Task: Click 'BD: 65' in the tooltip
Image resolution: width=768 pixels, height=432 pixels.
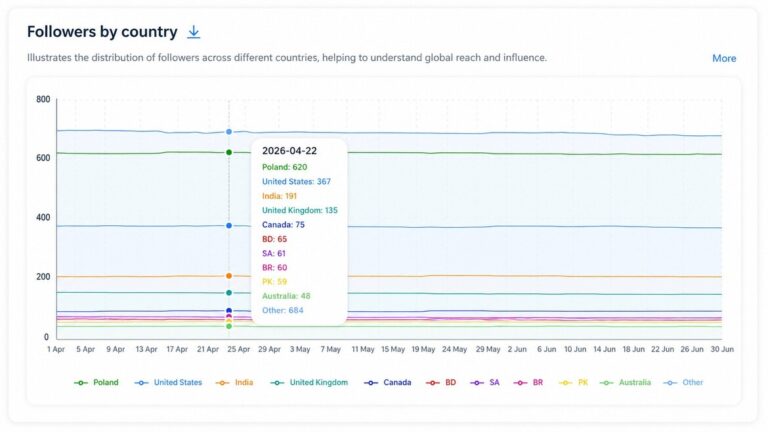Action: (x=274, y=239)
